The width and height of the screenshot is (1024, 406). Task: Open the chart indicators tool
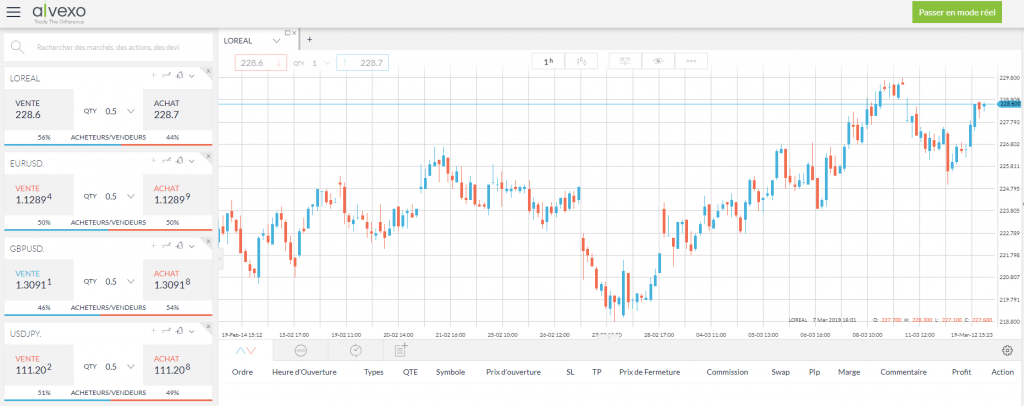click(x=626, y=61)
